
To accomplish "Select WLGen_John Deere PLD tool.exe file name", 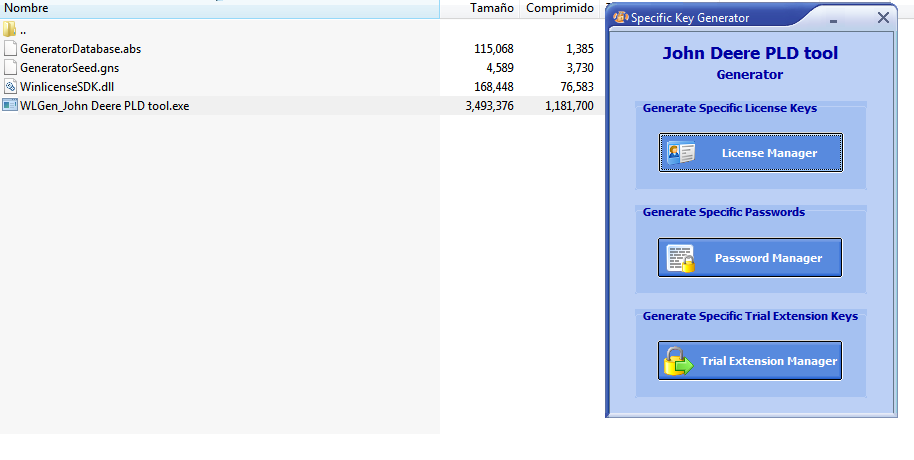I will click(x=105, y=106).
